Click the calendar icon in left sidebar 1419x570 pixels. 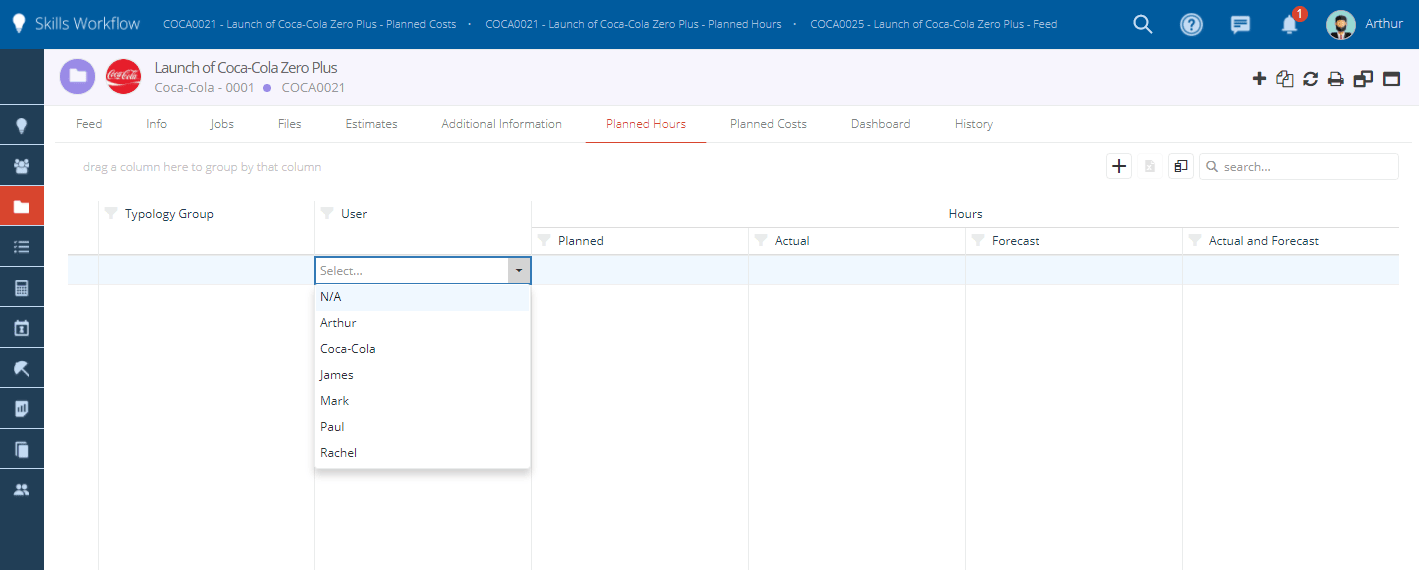(21, 328)
